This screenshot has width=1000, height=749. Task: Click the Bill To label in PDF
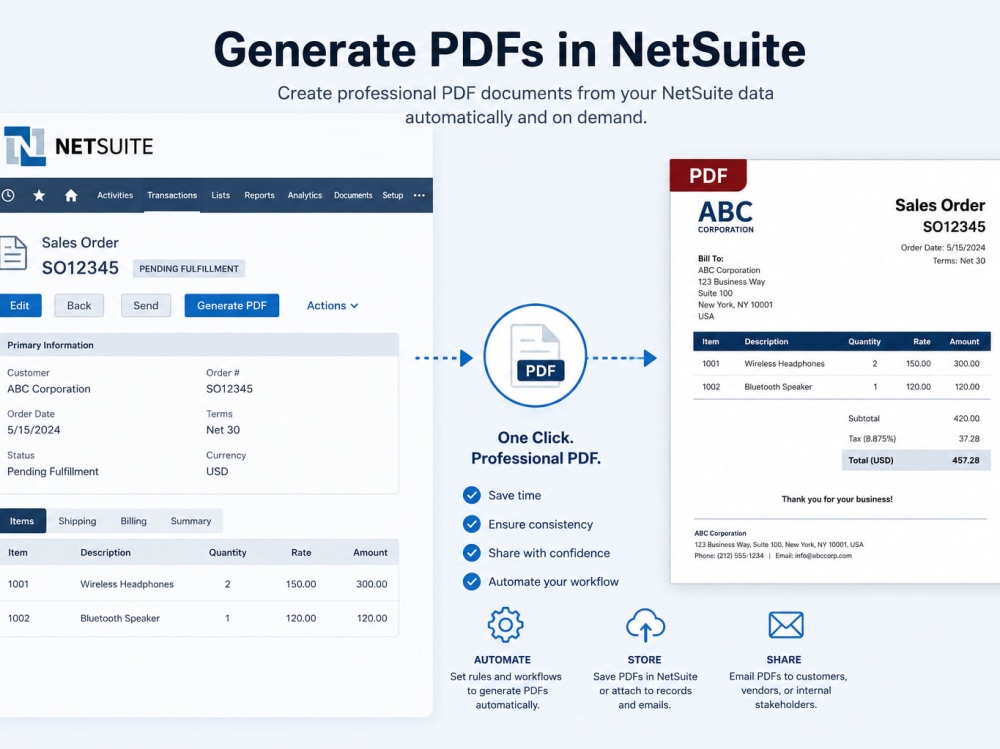tap(710, 258)
